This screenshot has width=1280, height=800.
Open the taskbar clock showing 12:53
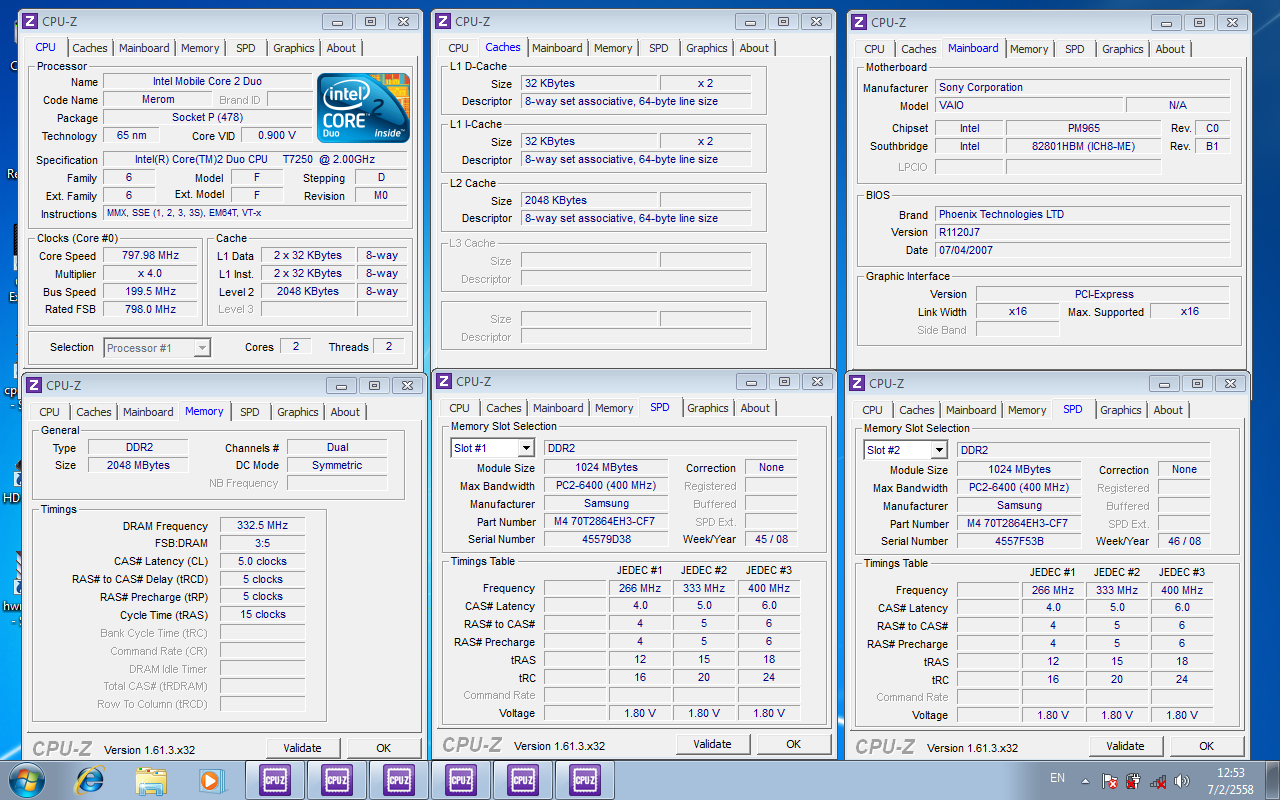pos(1231,780)
